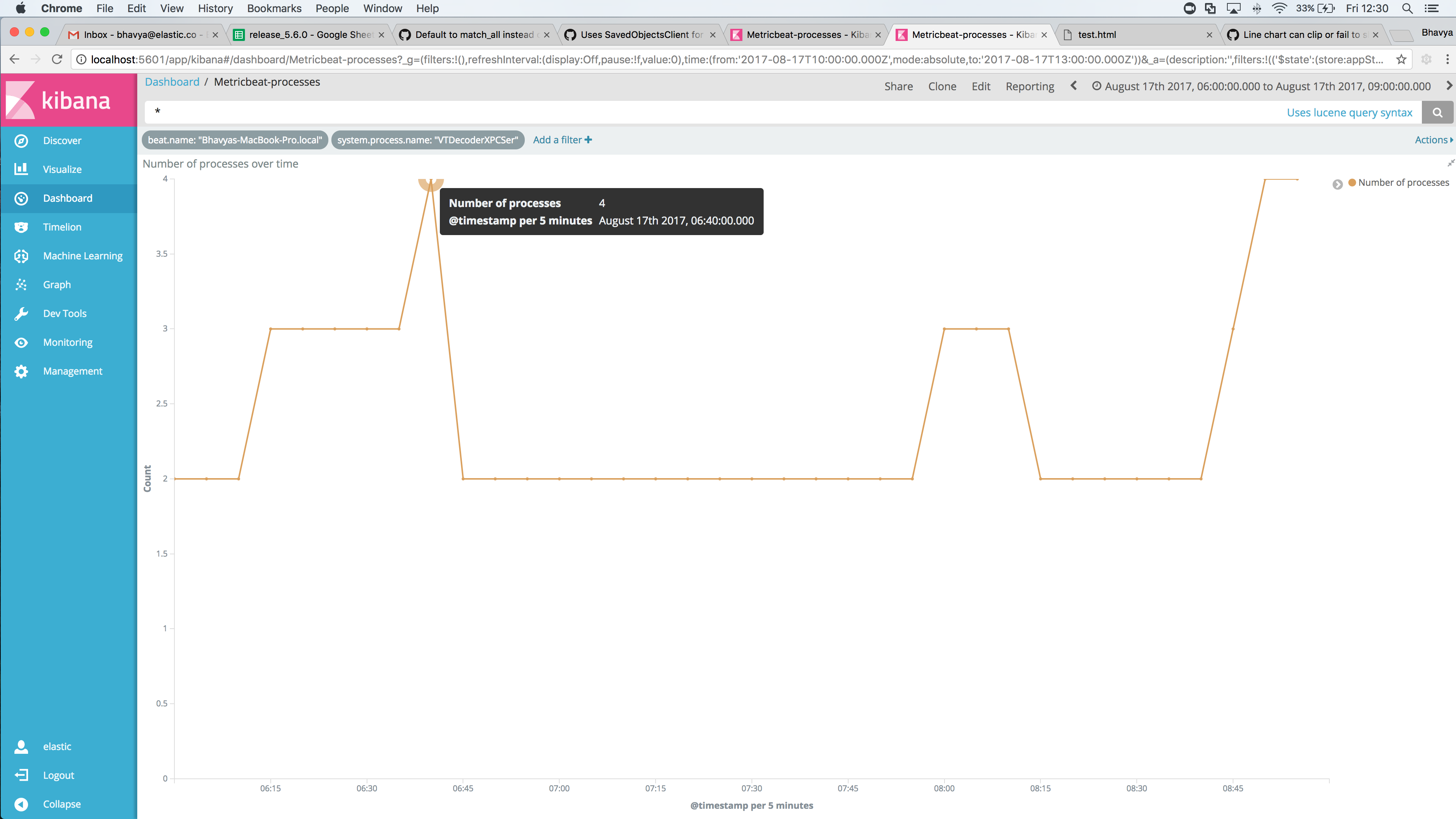This screenshot has width=1456, height=819.
Task: Run search with magnifier button
Action: tap(1437, 113)
